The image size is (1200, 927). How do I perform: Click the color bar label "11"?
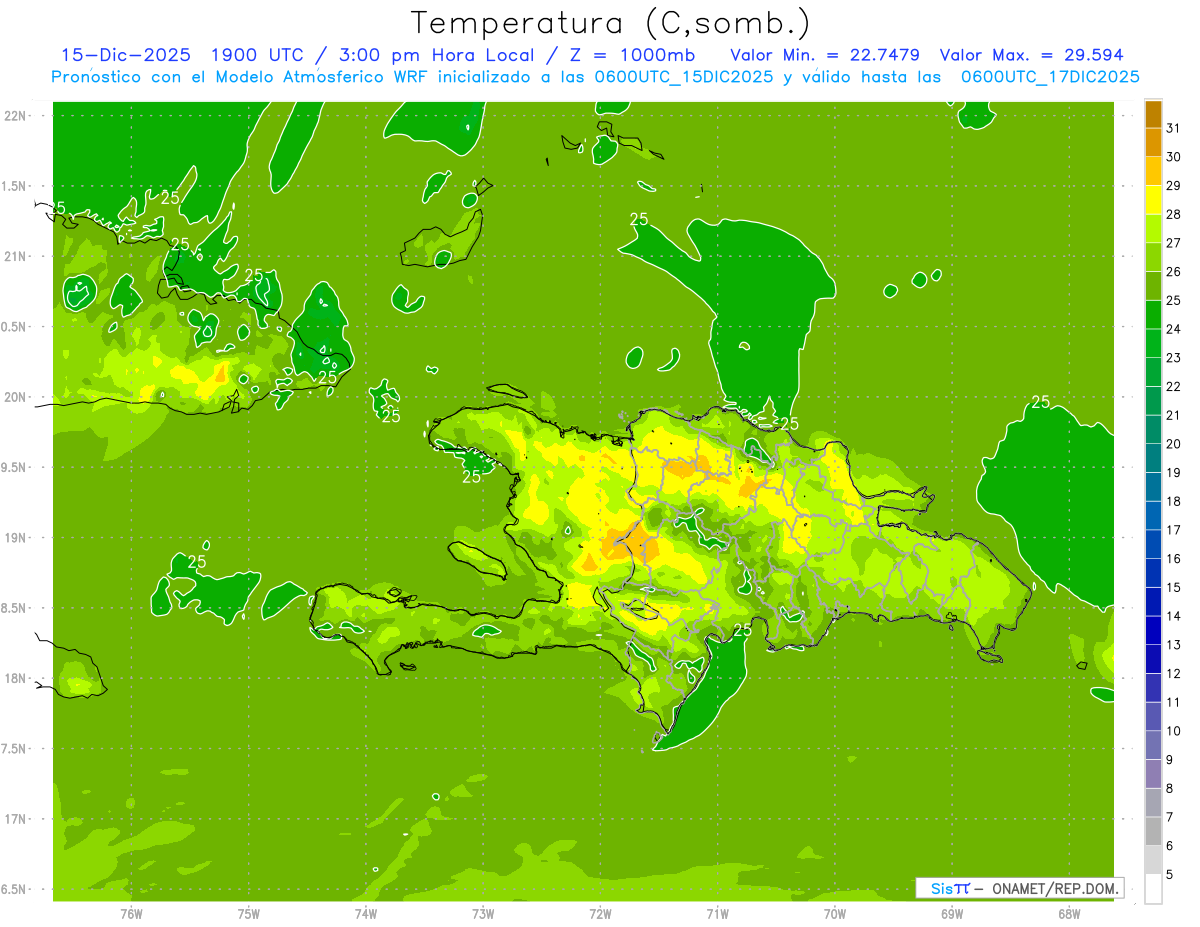(1174, 702)
